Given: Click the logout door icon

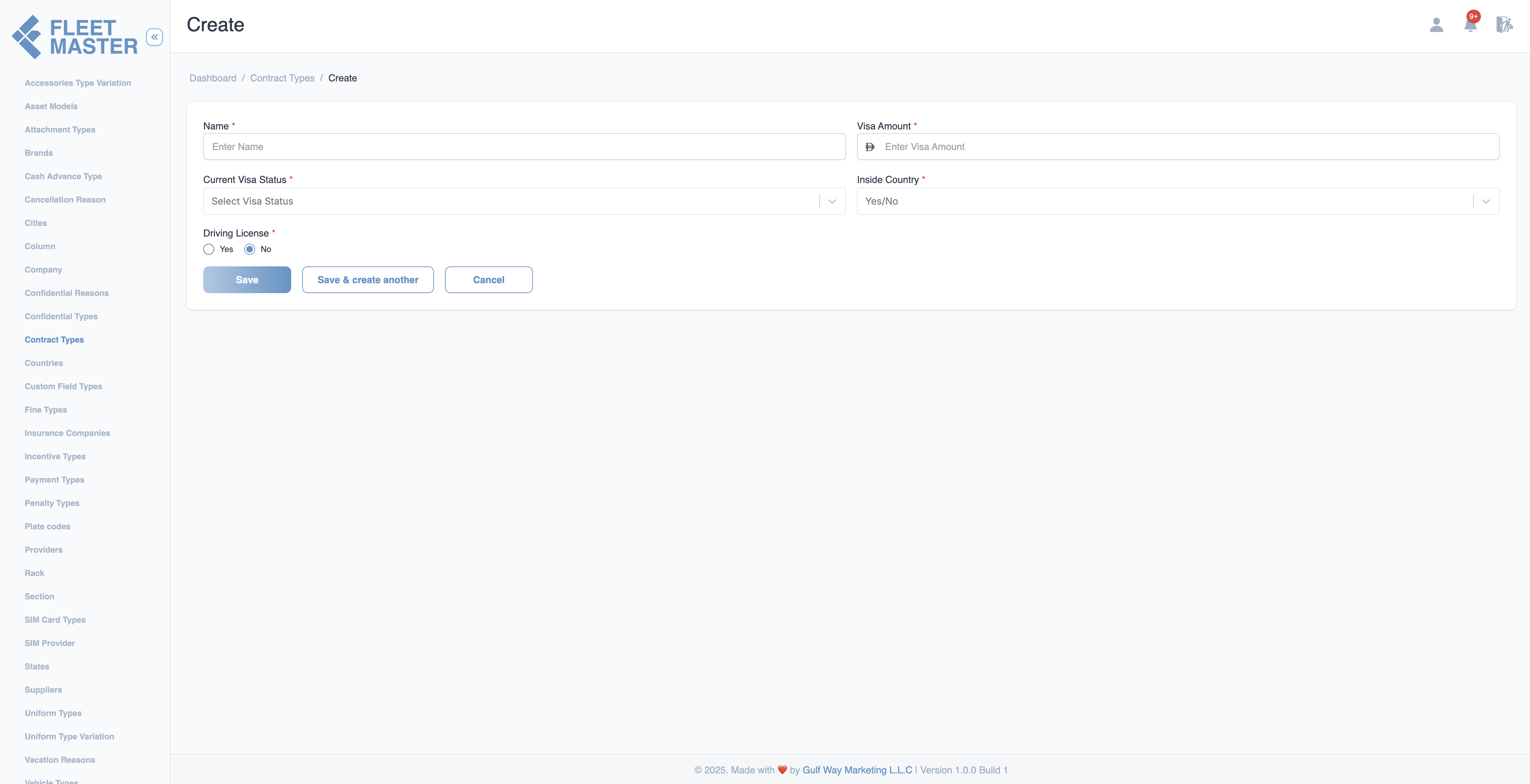Looking at the screenshot, I should (1504, 25).
